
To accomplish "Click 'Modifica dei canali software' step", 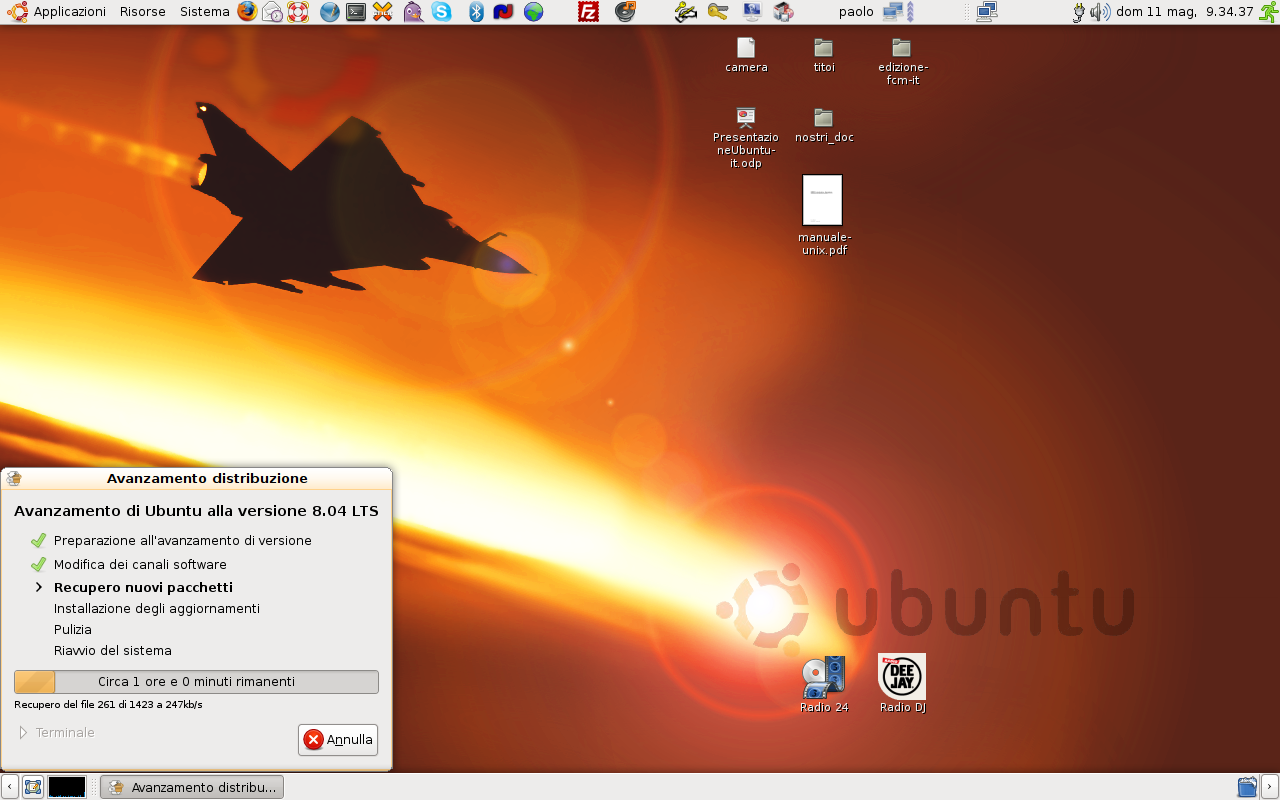I will click(140, 564).
